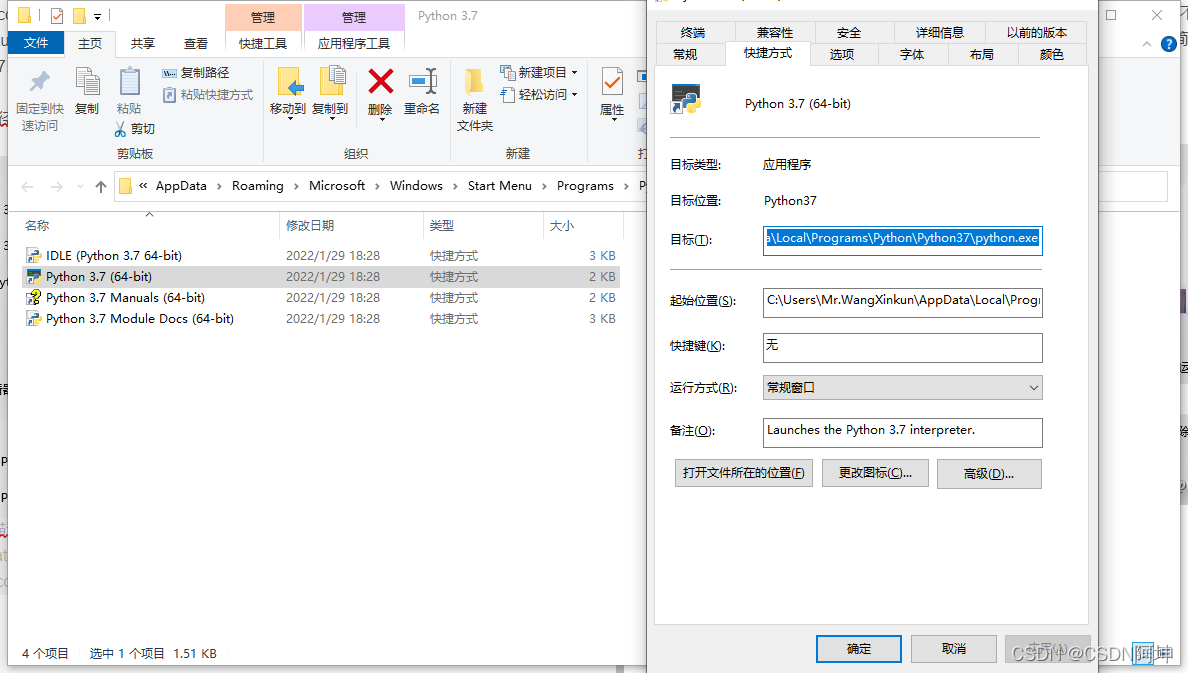Click the Paste clipboard icon
The image size is (1188, 673).
click(x=130, y=83)
